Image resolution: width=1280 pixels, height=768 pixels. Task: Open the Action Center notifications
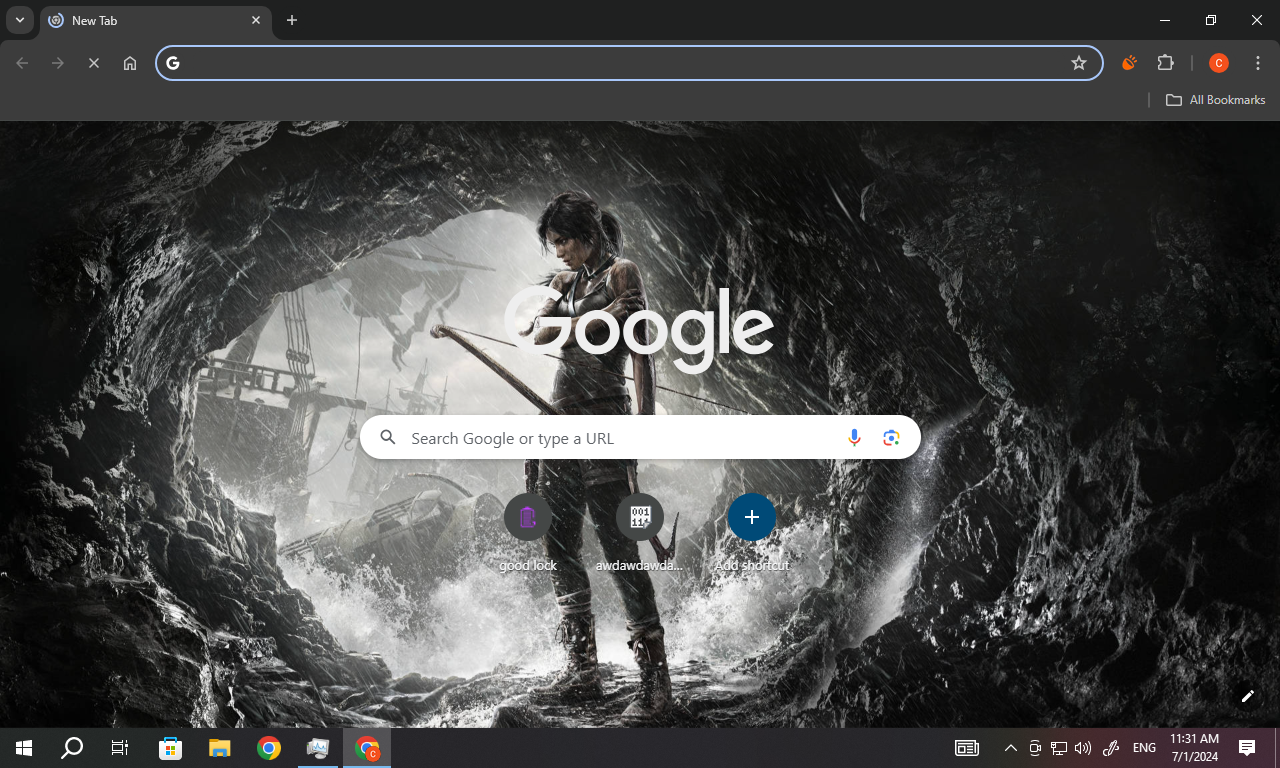click(1247, 748)
